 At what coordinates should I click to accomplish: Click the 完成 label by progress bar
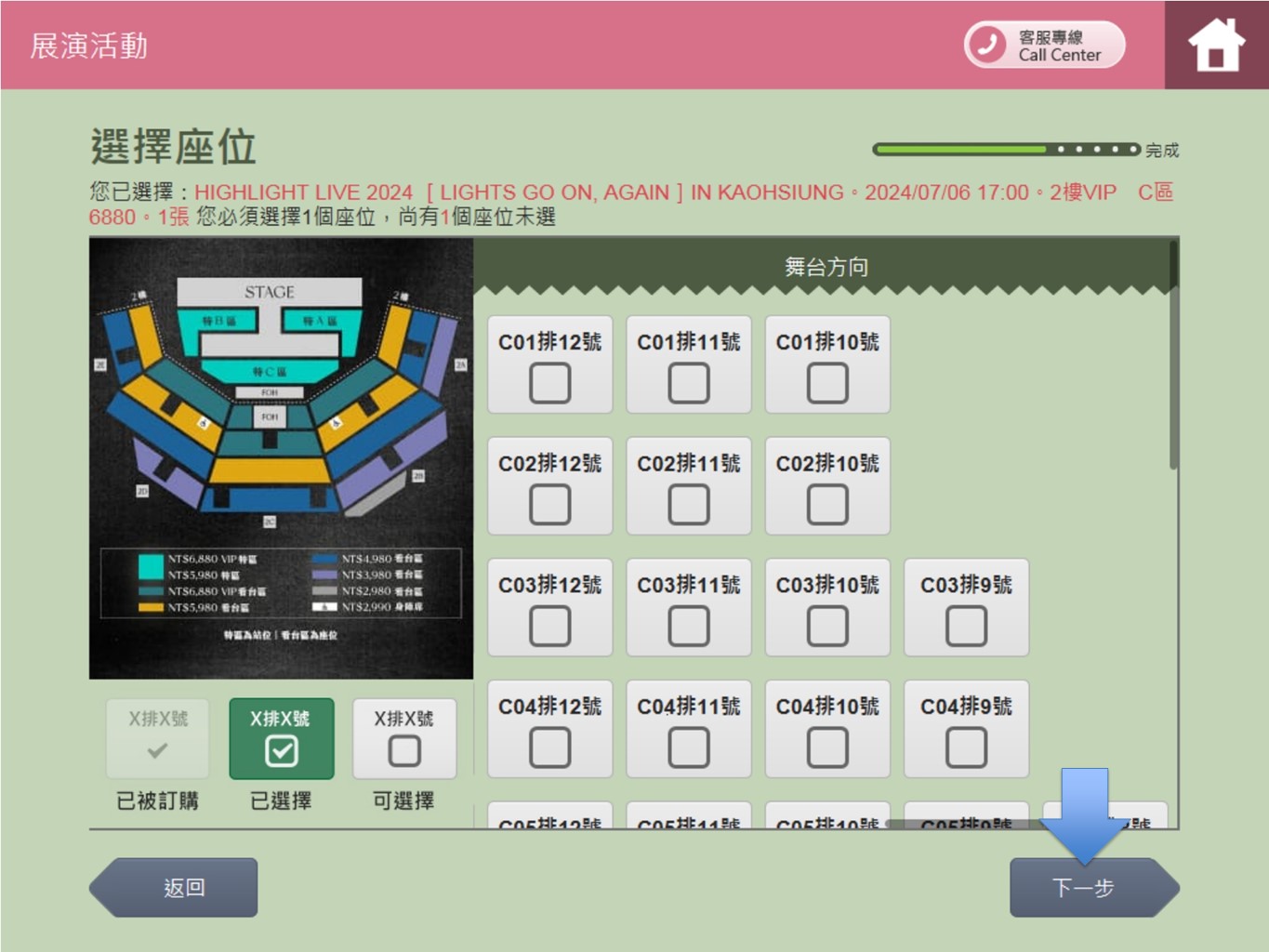click(1162, 150)
